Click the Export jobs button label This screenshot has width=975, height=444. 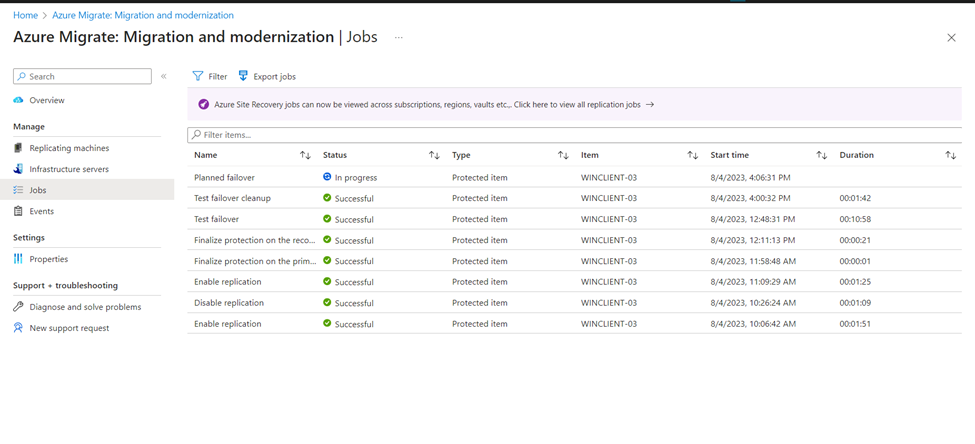tap(274, 76)
